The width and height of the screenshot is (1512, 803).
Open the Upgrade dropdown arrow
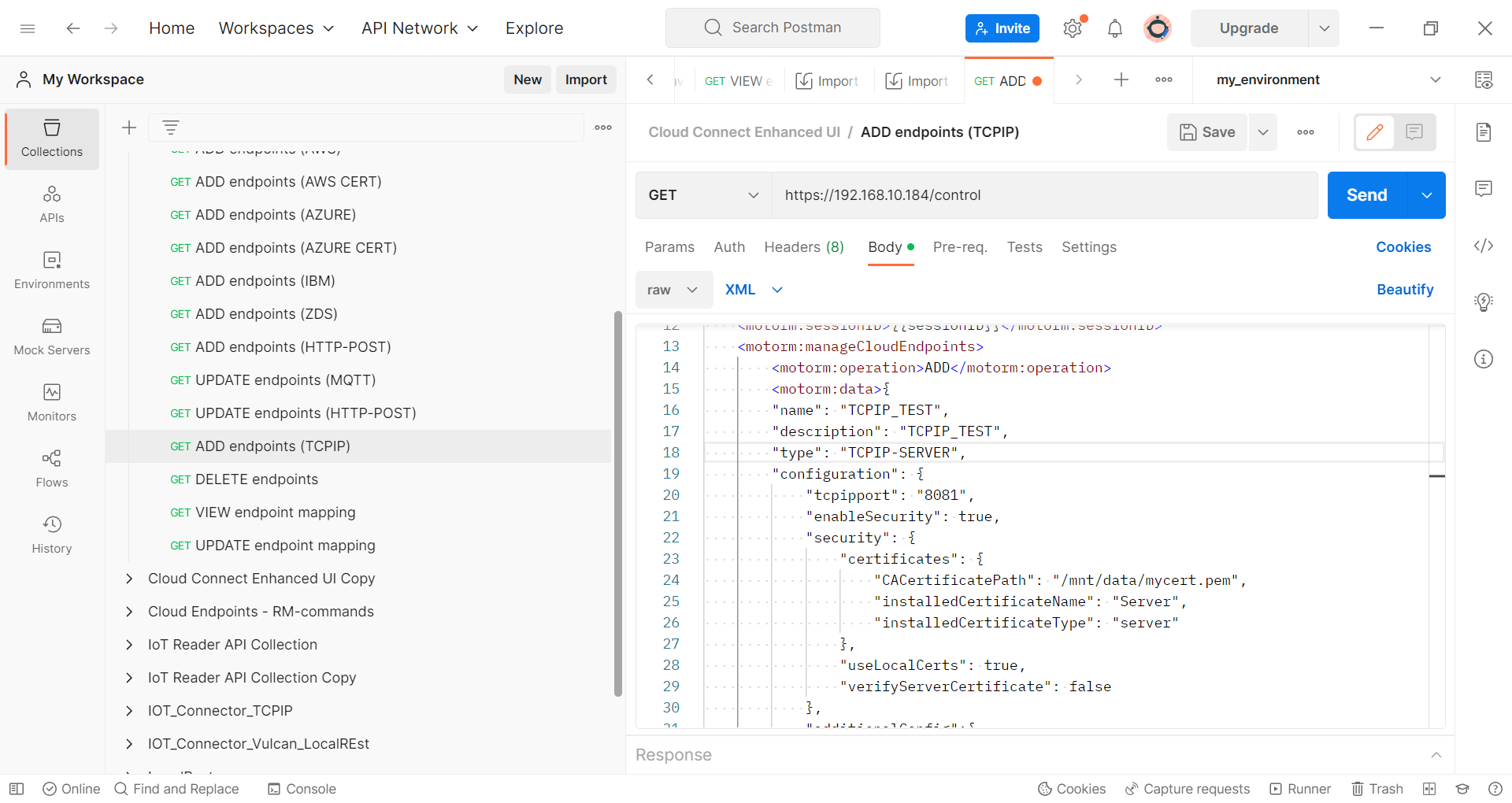(1324, 28)
